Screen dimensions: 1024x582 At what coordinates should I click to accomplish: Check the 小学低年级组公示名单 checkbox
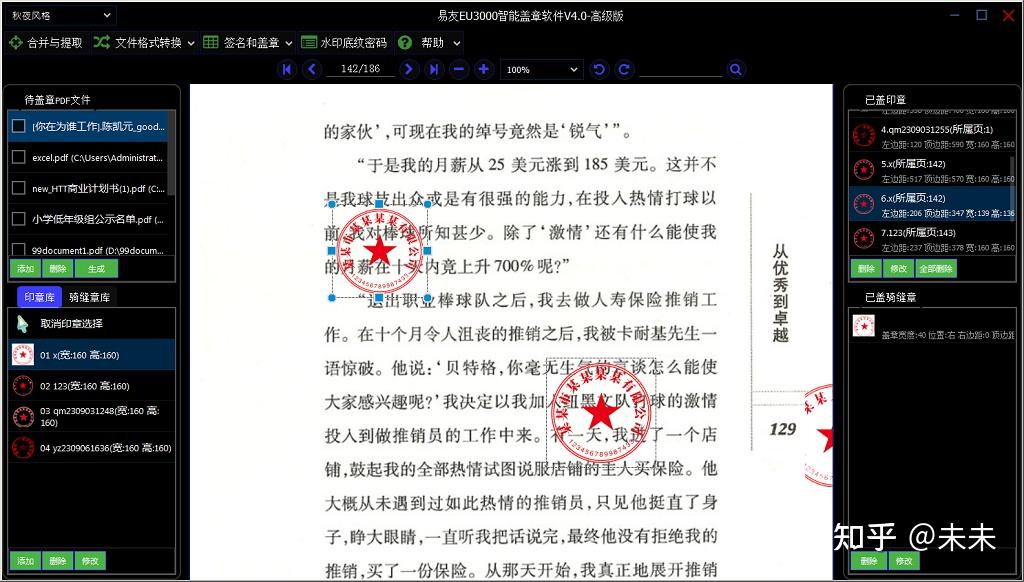coord(19,219)
